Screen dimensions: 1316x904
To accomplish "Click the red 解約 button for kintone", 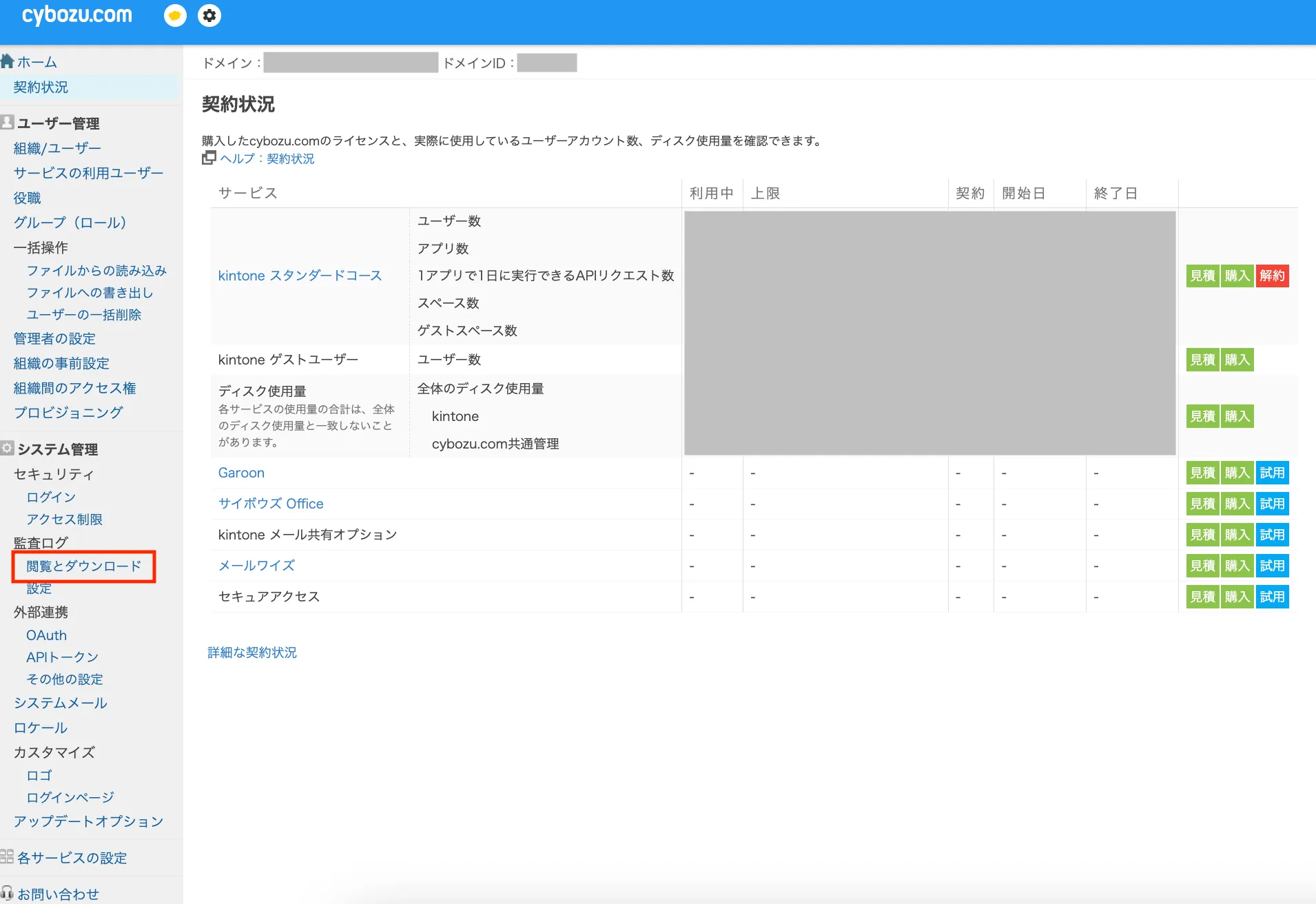I will point(1272,276).
